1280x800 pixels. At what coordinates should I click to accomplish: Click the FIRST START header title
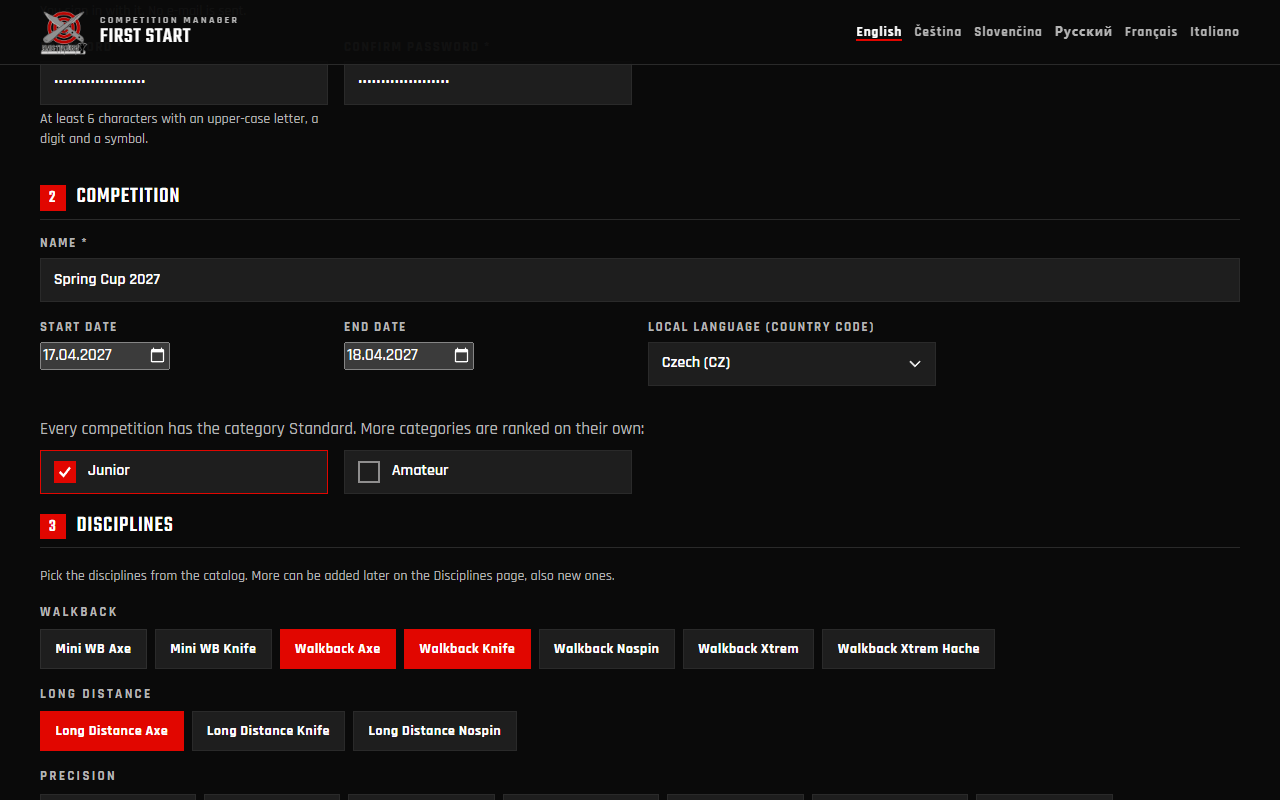coord(145,36)
